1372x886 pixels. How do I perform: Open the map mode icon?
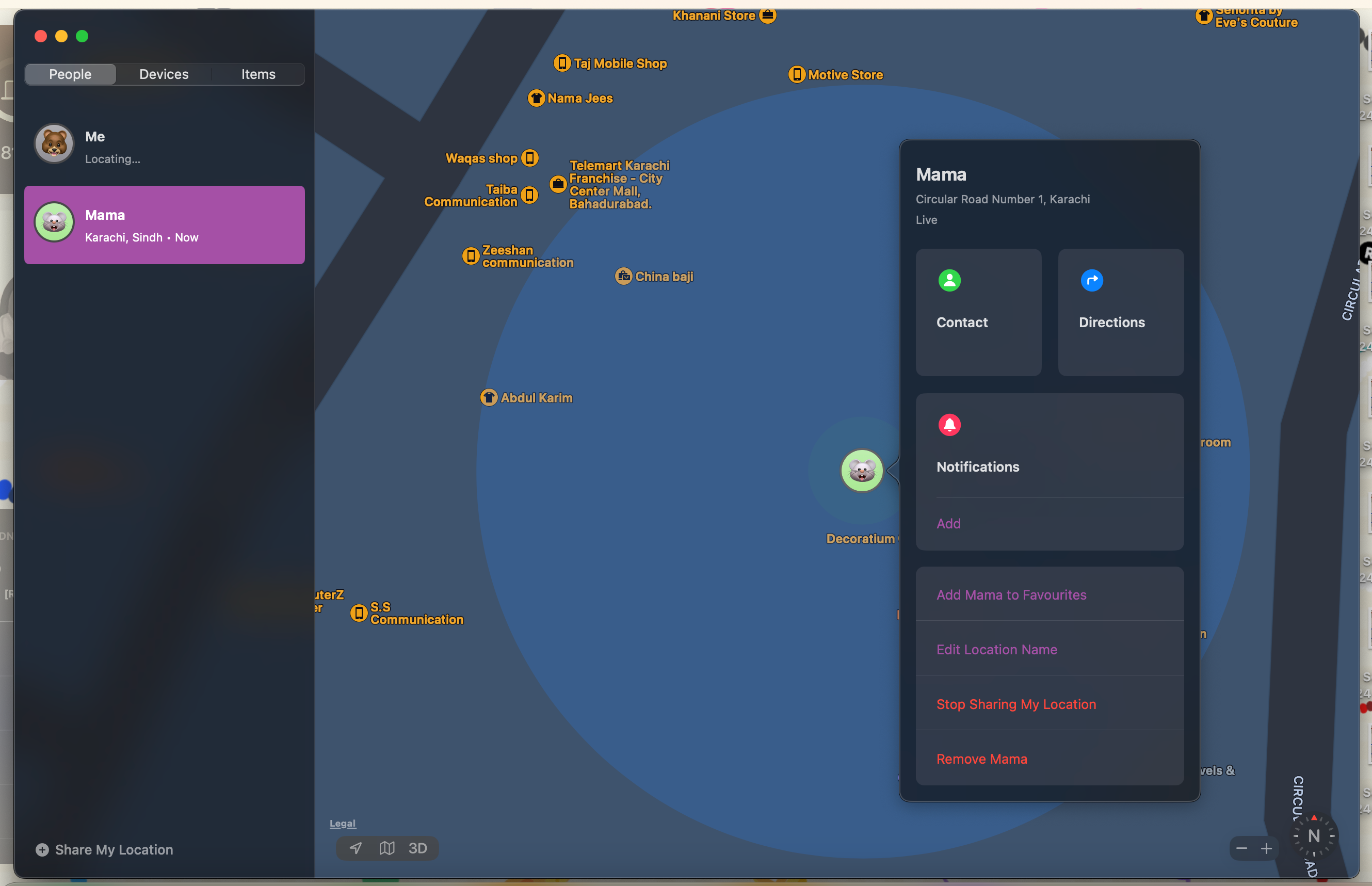(x=386, y=848)
